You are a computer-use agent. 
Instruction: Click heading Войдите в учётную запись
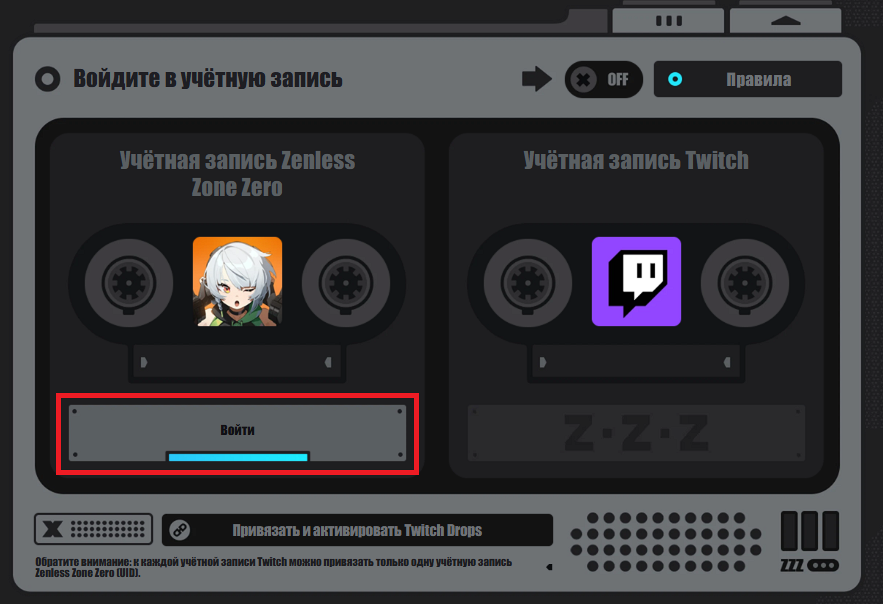(x=208, y=79)
